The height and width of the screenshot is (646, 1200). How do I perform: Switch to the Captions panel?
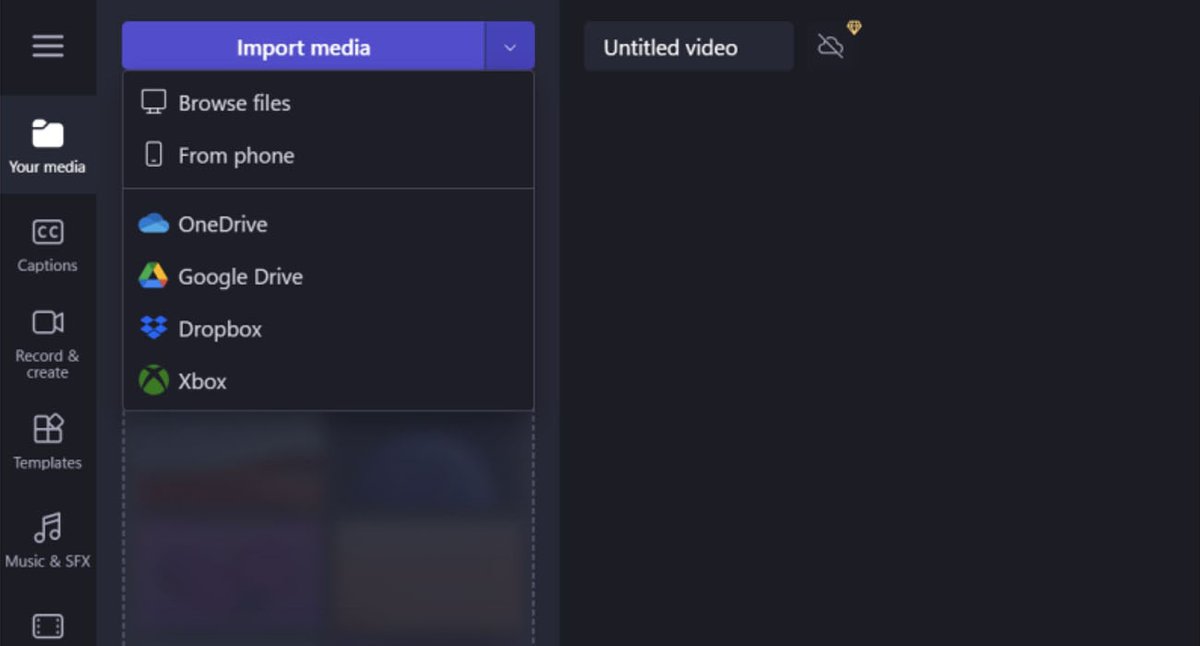[x=47, y=246]
